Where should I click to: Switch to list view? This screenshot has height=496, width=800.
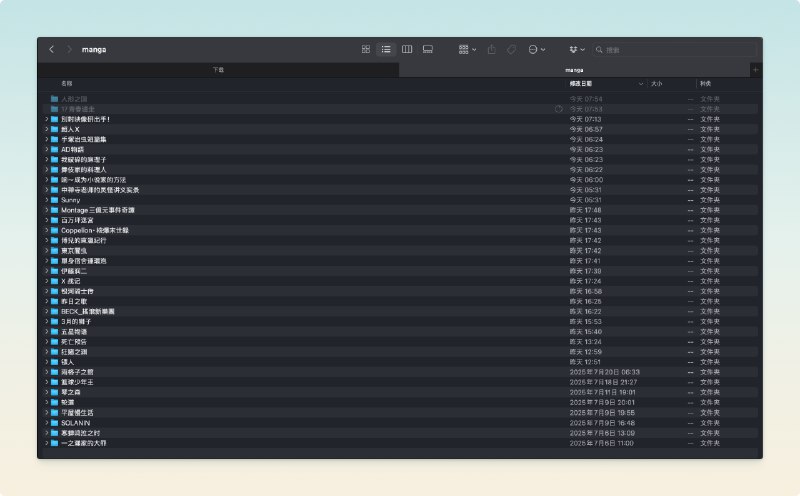386,49
